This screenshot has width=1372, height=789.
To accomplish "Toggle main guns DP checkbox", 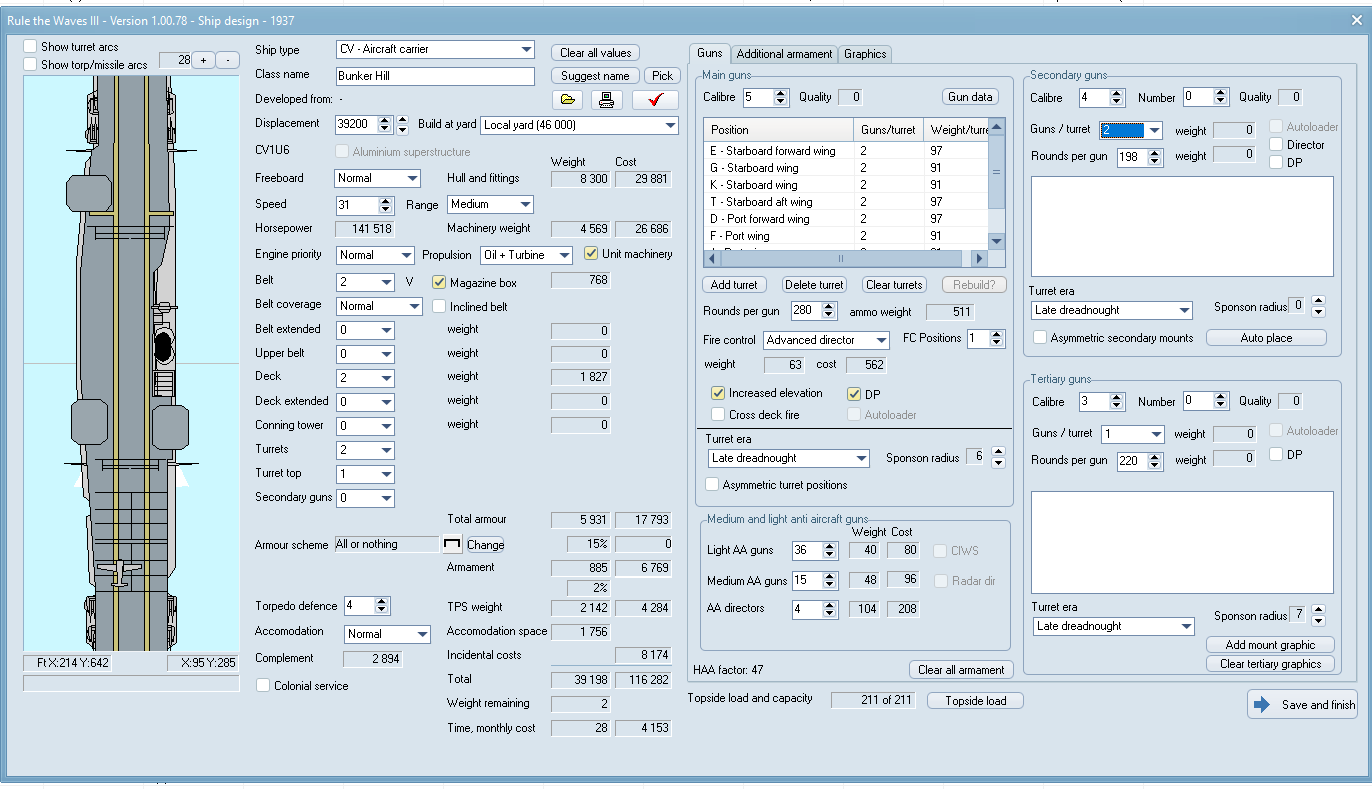I will [x=854, y=394].
